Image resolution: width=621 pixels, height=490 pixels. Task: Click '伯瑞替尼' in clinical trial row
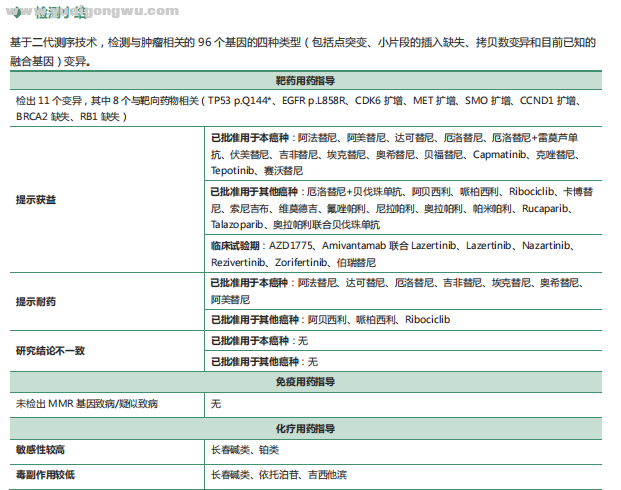356,263
